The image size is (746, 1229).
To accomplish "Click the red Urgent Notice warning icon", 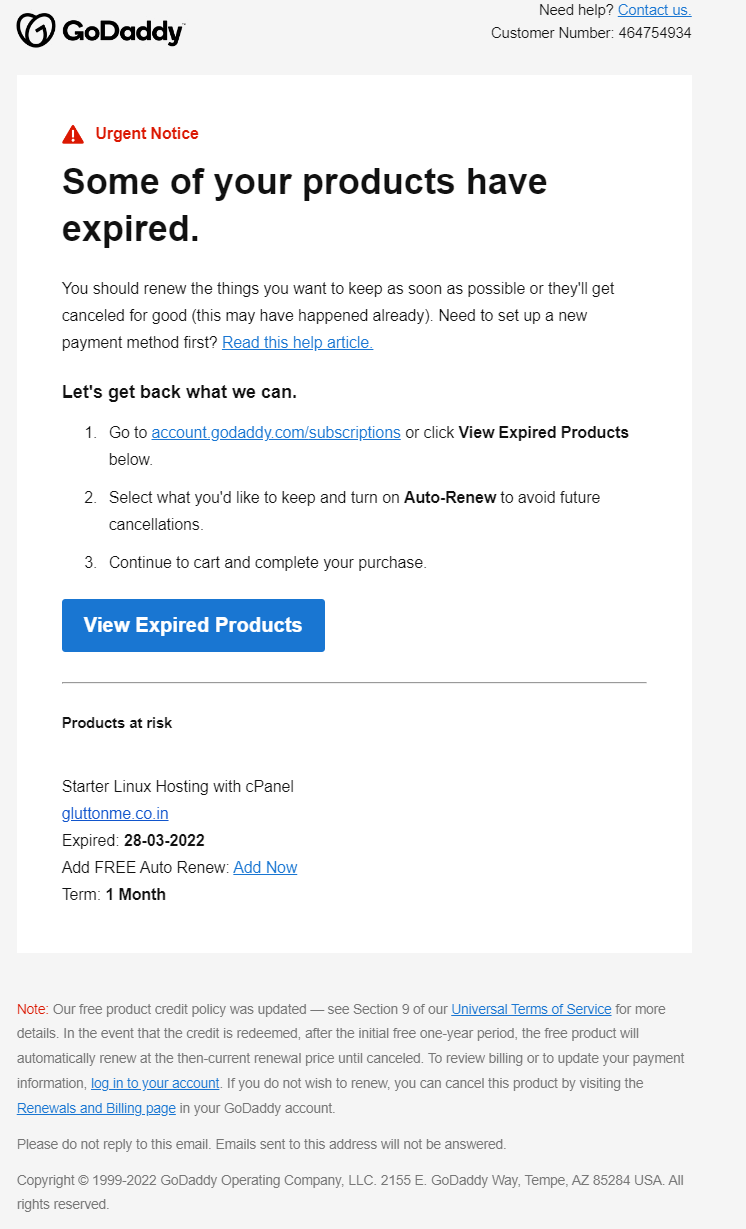I will pyautogui.click(x=73, y=132).
